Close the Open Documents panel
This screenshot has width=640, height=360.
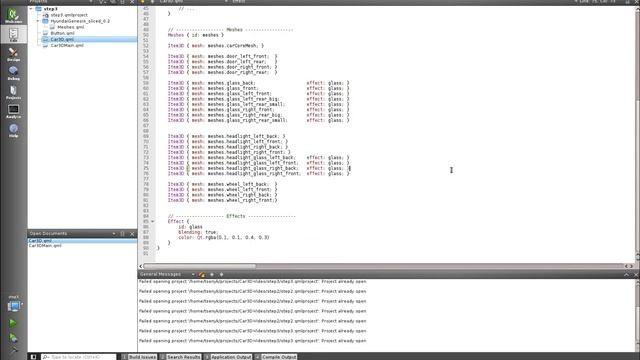click(132, 233)
